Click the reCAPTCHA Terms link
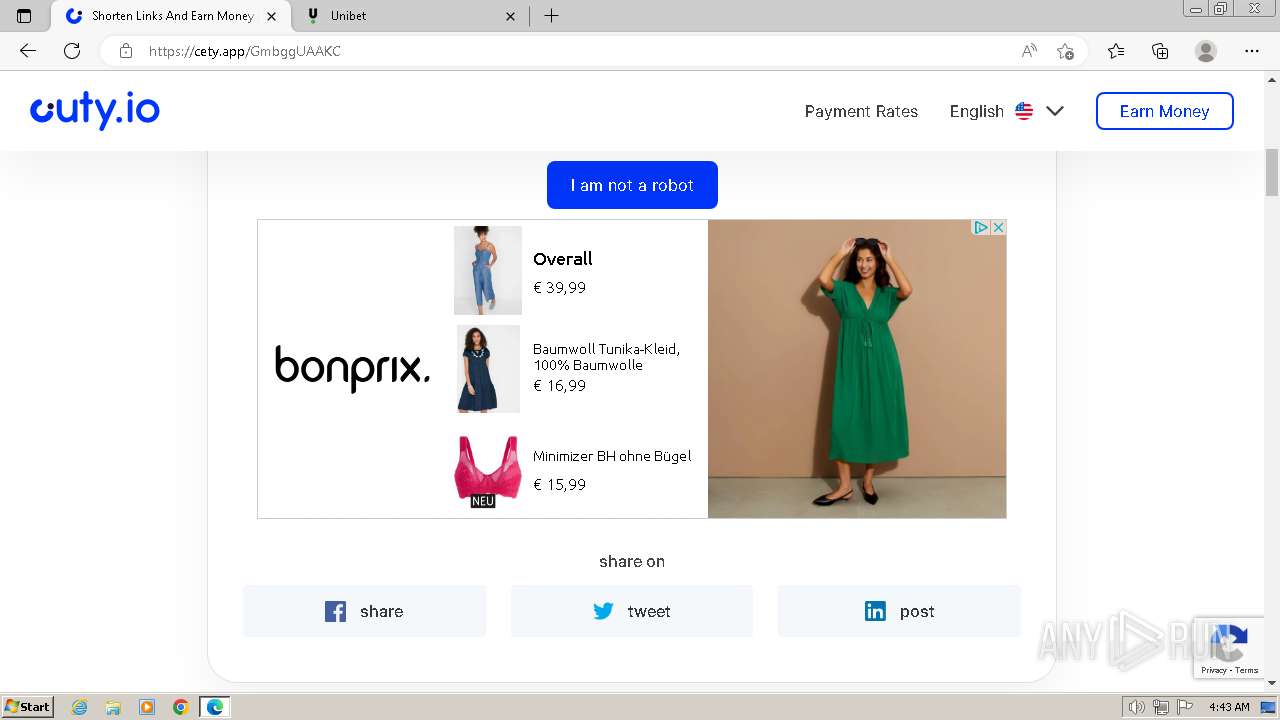1280x720 pixels. point(1247,670)
